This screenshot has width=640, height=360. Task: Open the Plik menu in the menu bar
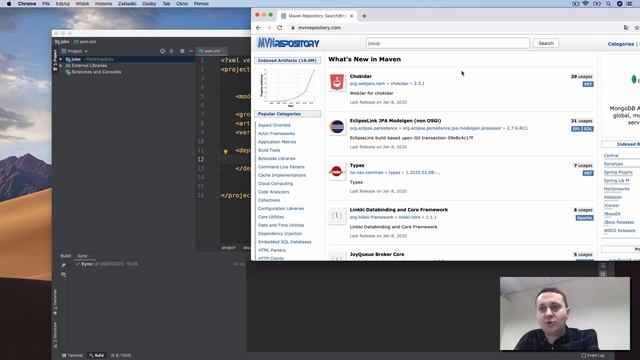point(46,4)
